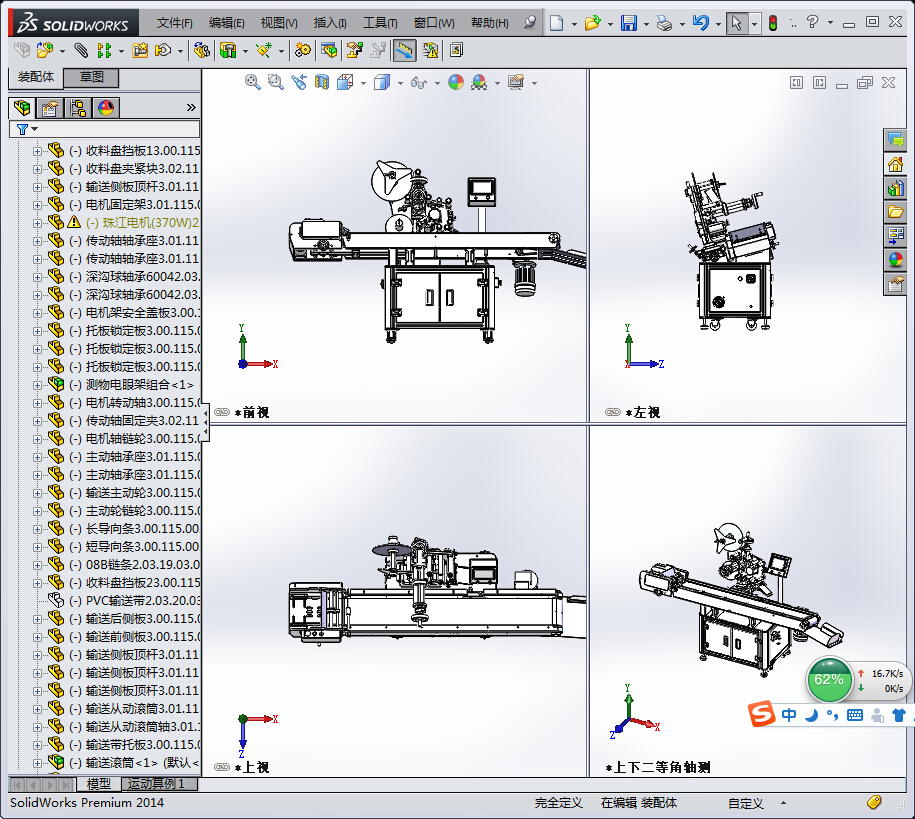Click the Linear Component Pattern icon

[104, 51]
